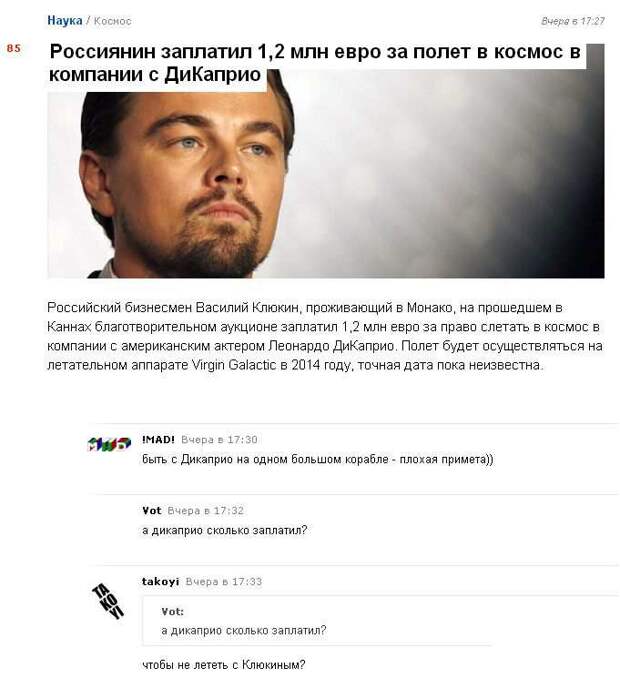Click !MAD! comment time 17:30
Viewport: 620px width, 678px height.
[219, 440]
